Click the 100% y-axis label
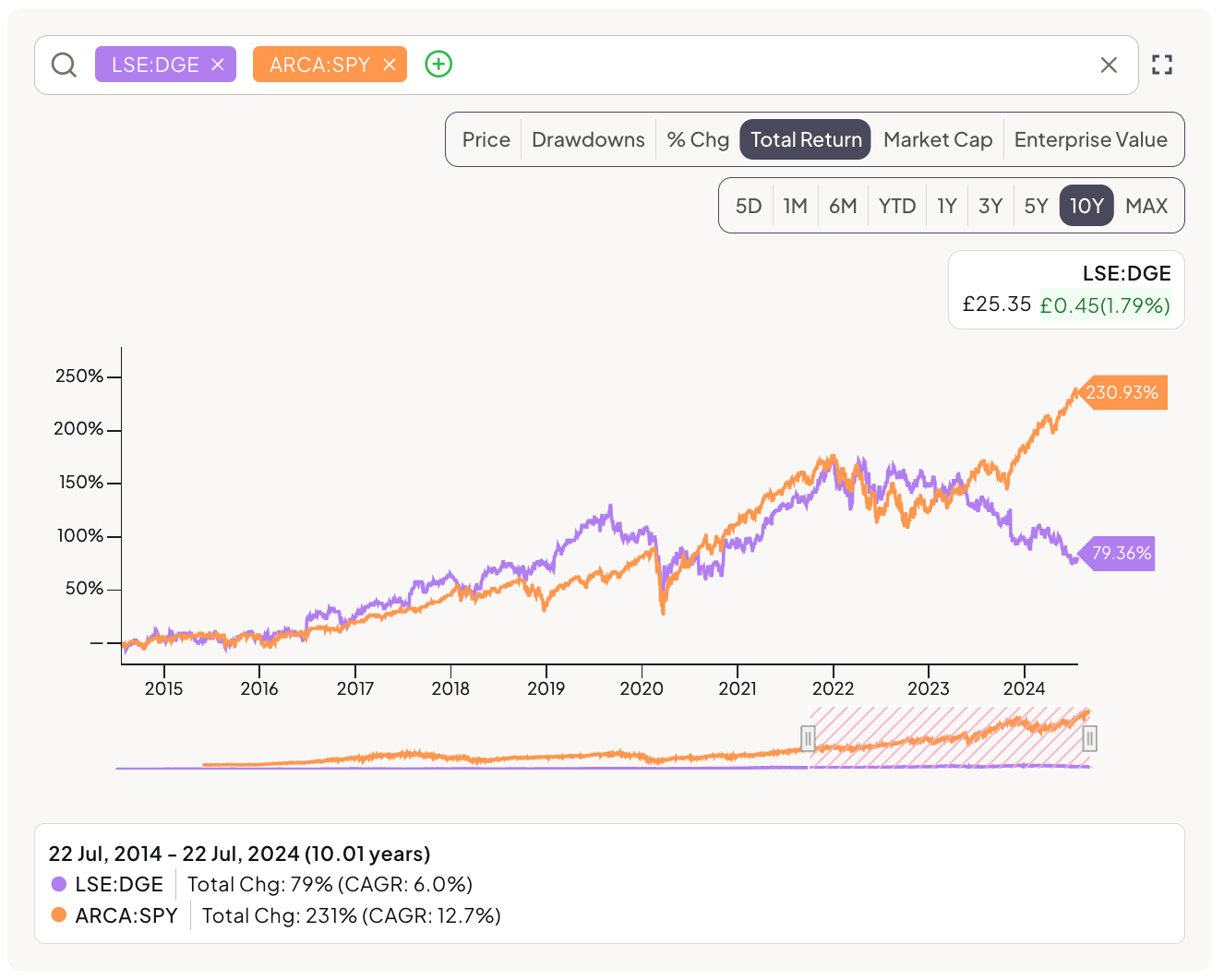The image size is (1224, 980). tap(80, 535)
